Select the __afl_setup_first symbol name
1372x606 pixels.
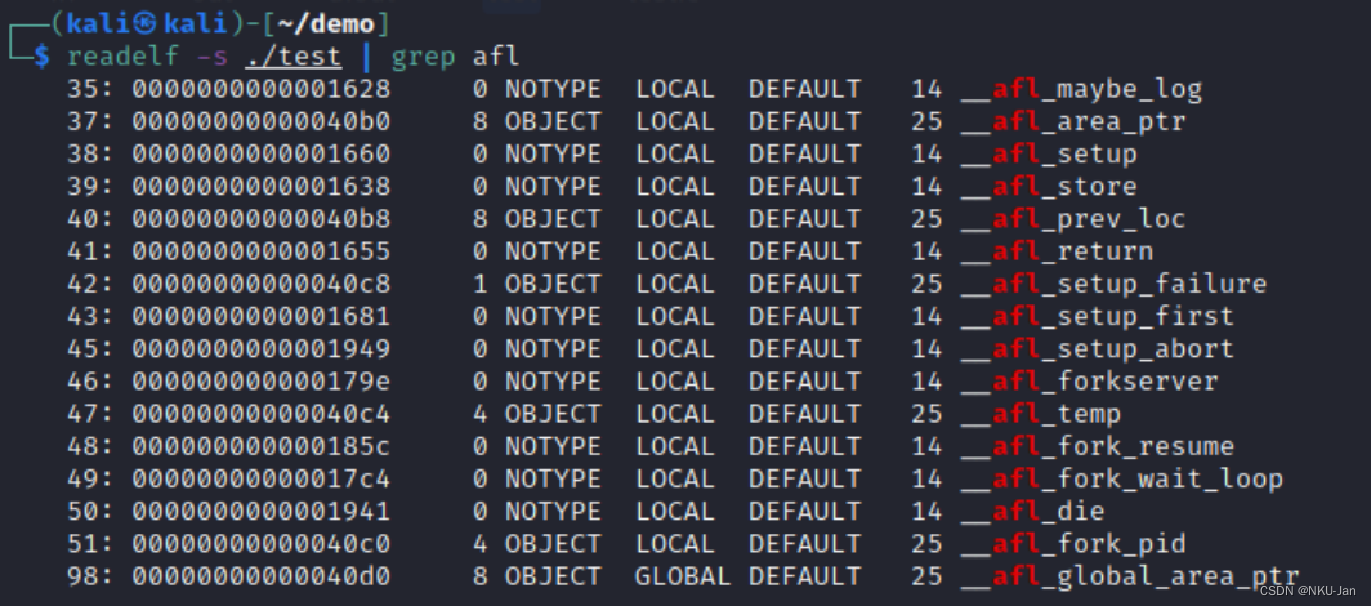tap(1097, 317)
